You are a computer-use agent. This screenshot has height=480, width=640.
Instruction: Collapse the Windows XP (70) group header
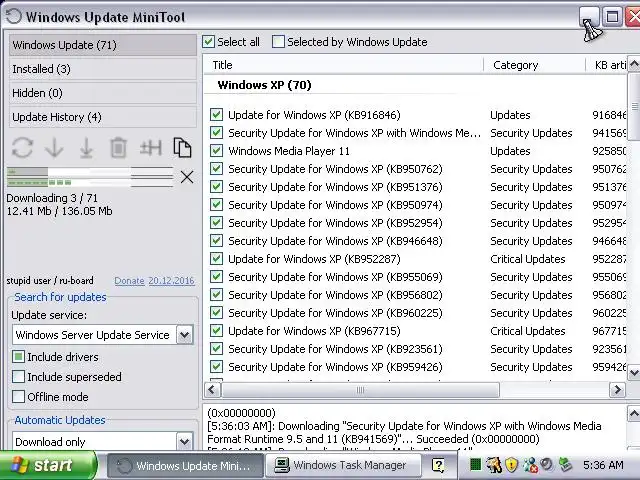(x=264, y=85)
